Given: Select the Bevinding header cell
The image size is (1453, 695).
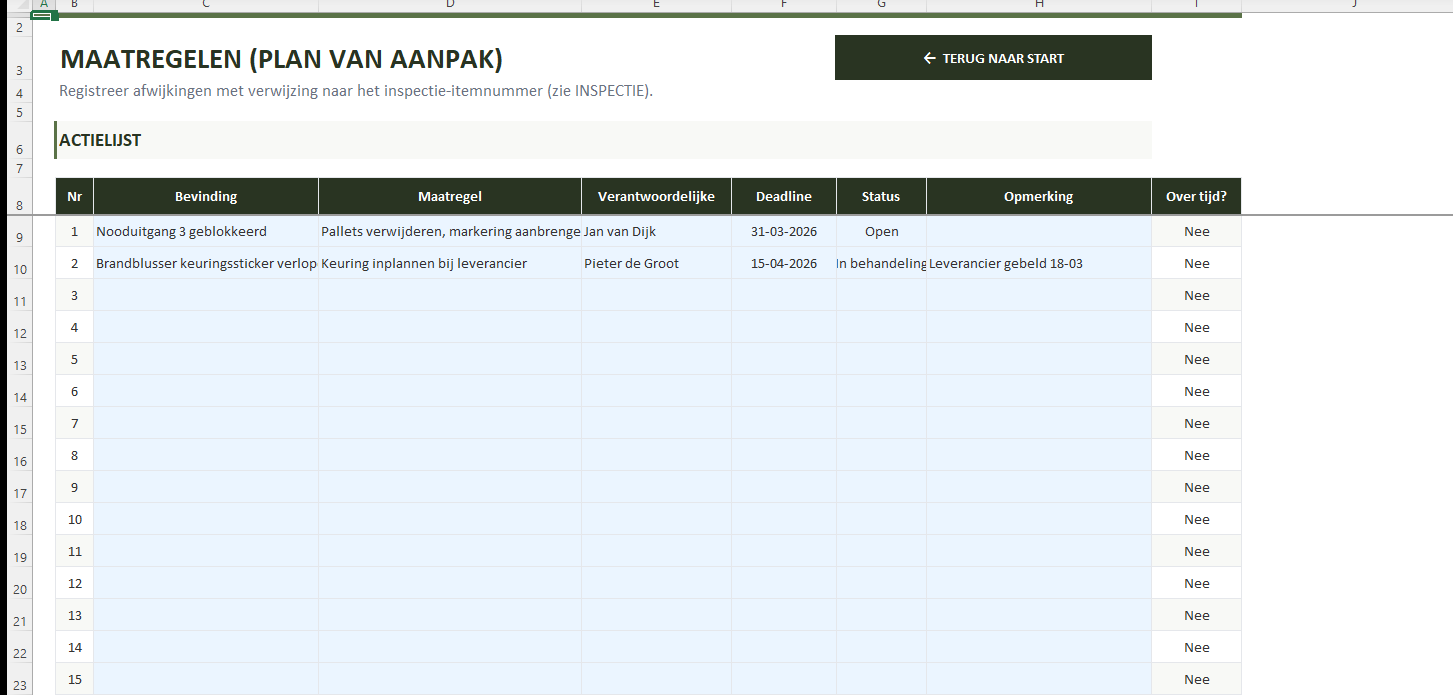Looking at the screenshot, I should [206, 196].
